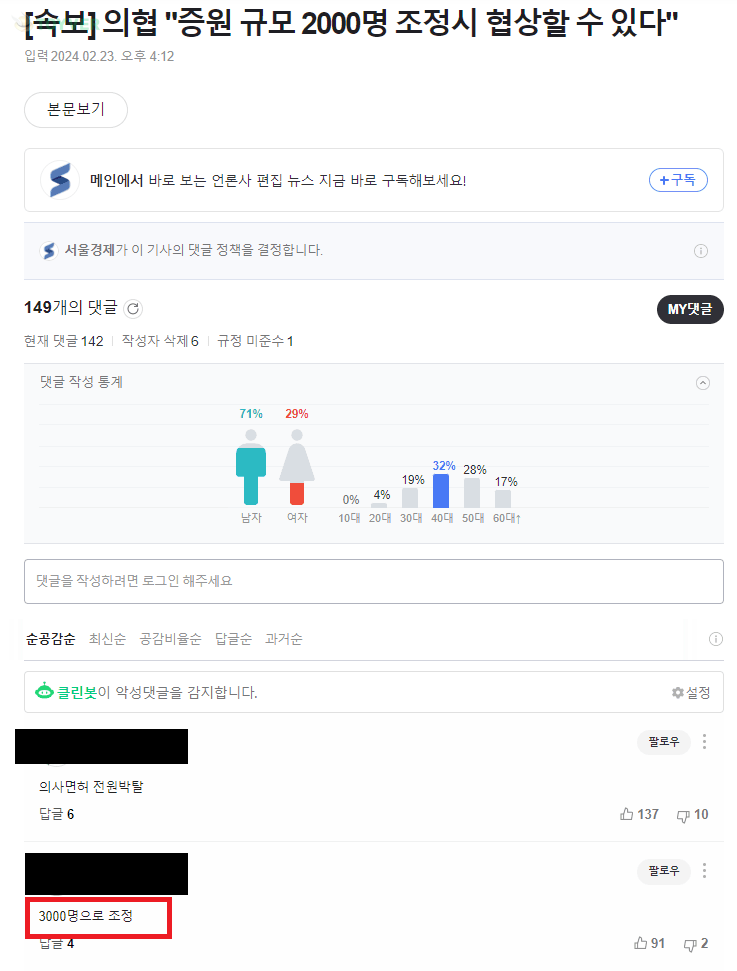Click the +구독 subscribe button
This screenshot has height=971, width=737.
[678, 180]
